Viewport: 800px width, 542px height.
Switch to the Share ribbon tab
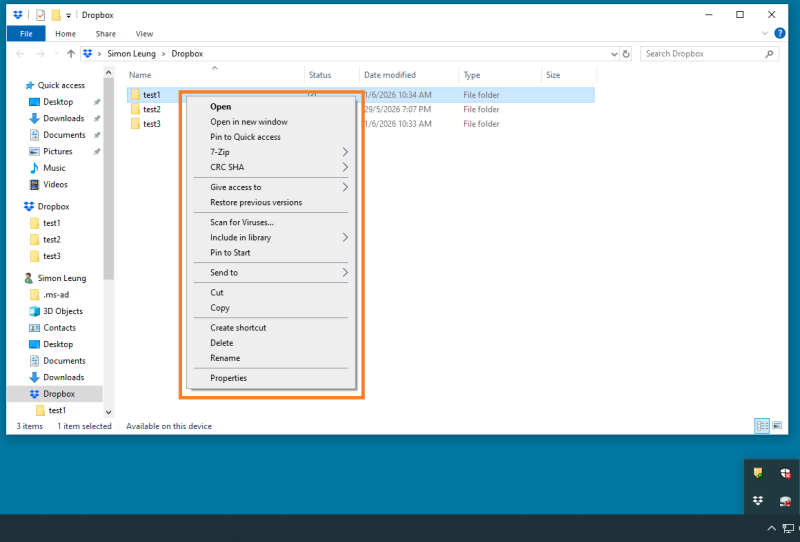pos(106,34)
